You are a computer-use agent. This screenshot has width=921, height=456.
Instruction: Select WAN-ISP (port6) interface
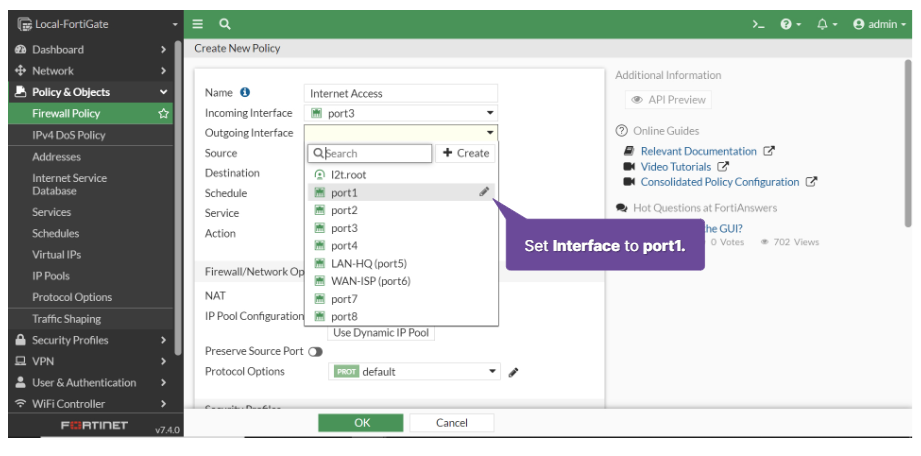click(401, 281)
